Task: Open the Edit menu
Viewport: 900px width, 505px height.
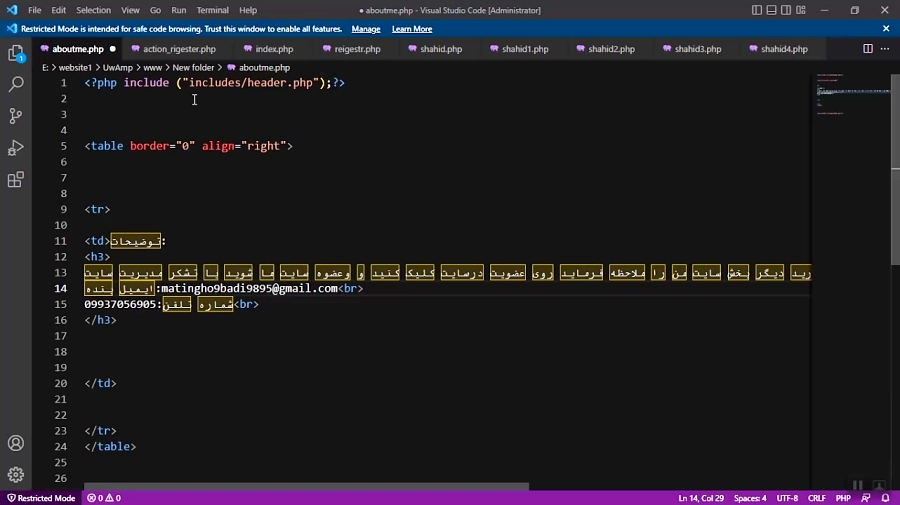Action: coord(59,10)
